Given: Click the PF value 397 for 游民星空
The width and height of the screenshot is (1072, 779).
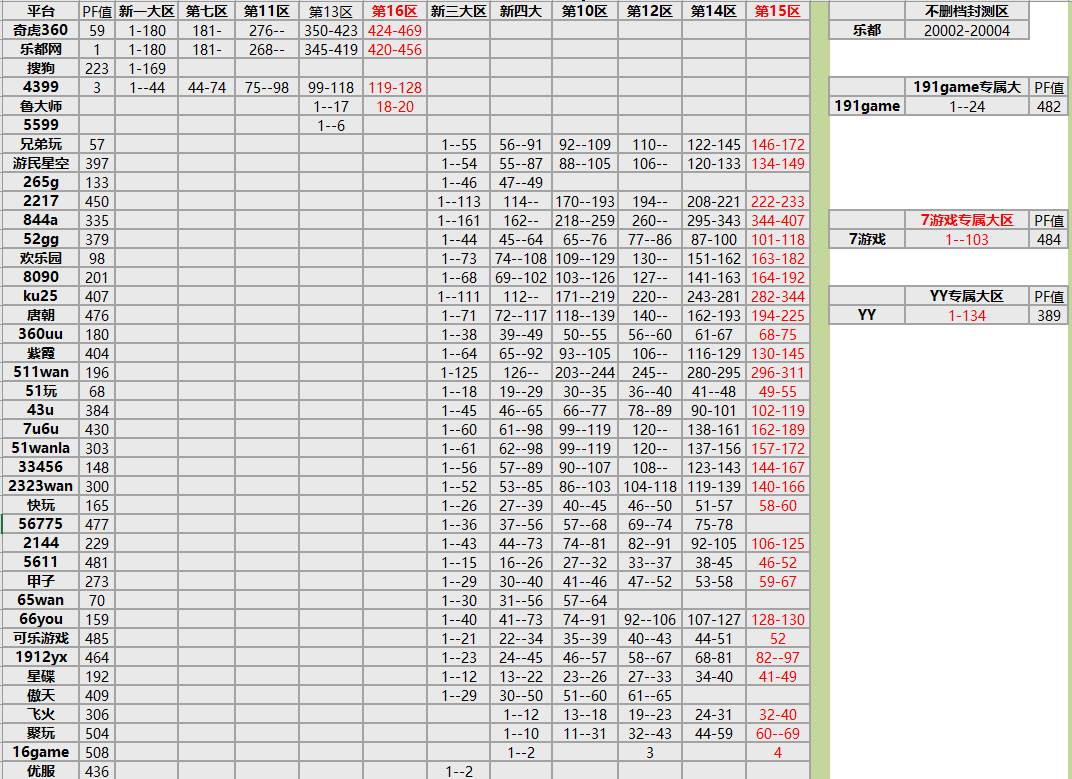Looking at the screenshot, I should coord(97,163).
